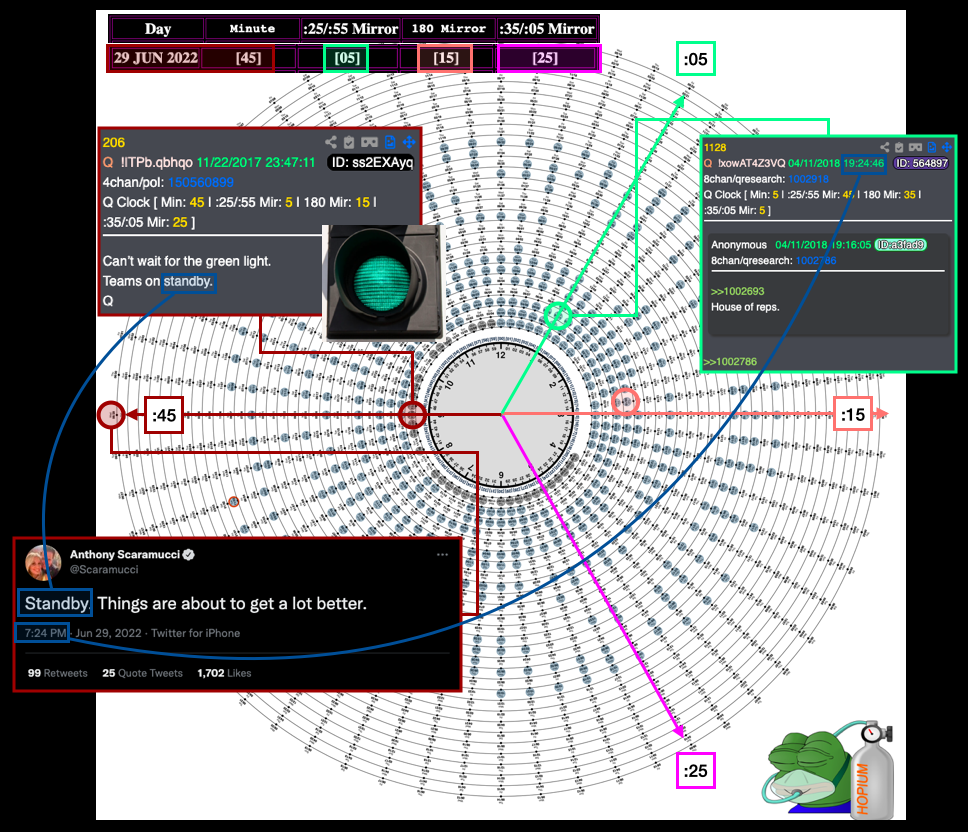
Task: Click the clipboard-check icon on post 206
Action: coord(349,142)
